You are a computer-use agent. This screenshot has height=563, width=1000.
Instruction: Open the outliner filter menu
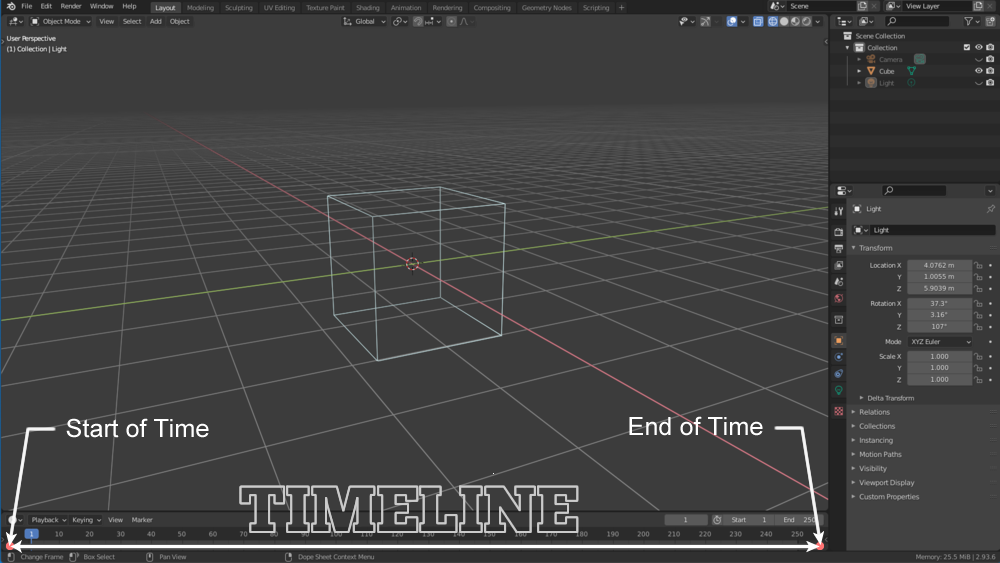tap(971, 22)
